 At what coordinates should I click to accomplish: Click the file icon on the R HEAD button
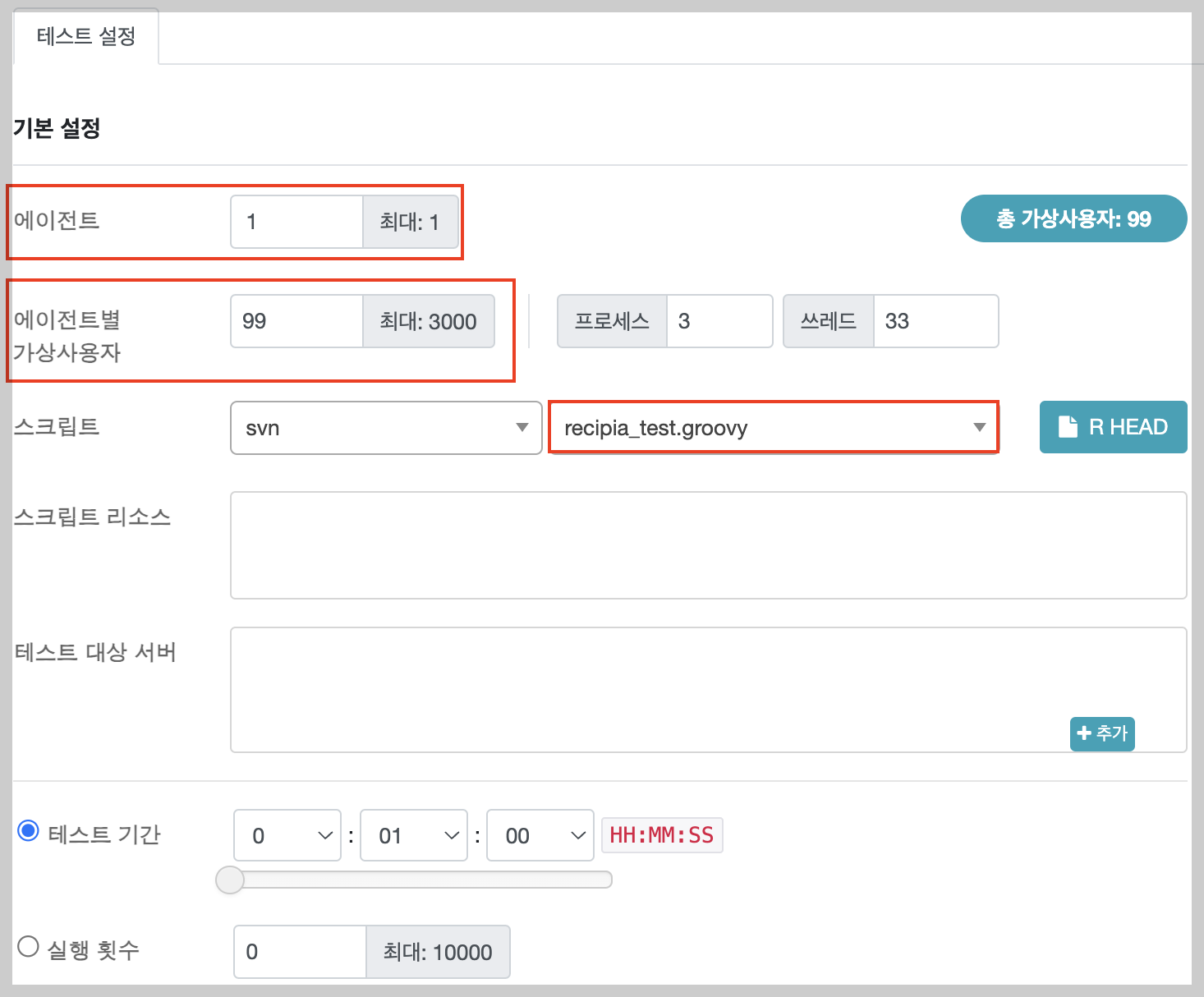pyautogui.click(x=1067, y=427)
